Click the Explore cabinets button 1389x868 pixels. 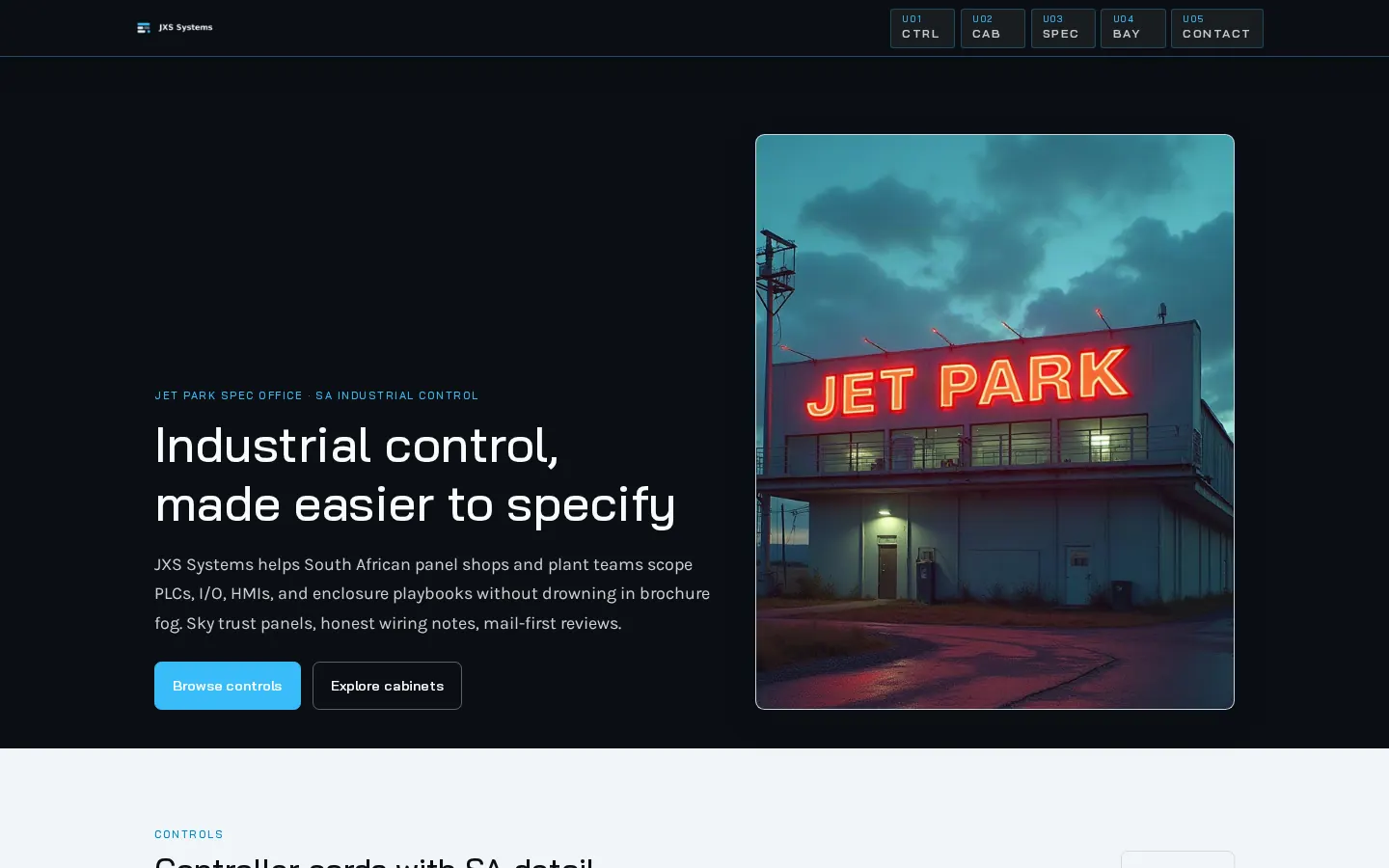pyautogui.click(x=387, y=686)
